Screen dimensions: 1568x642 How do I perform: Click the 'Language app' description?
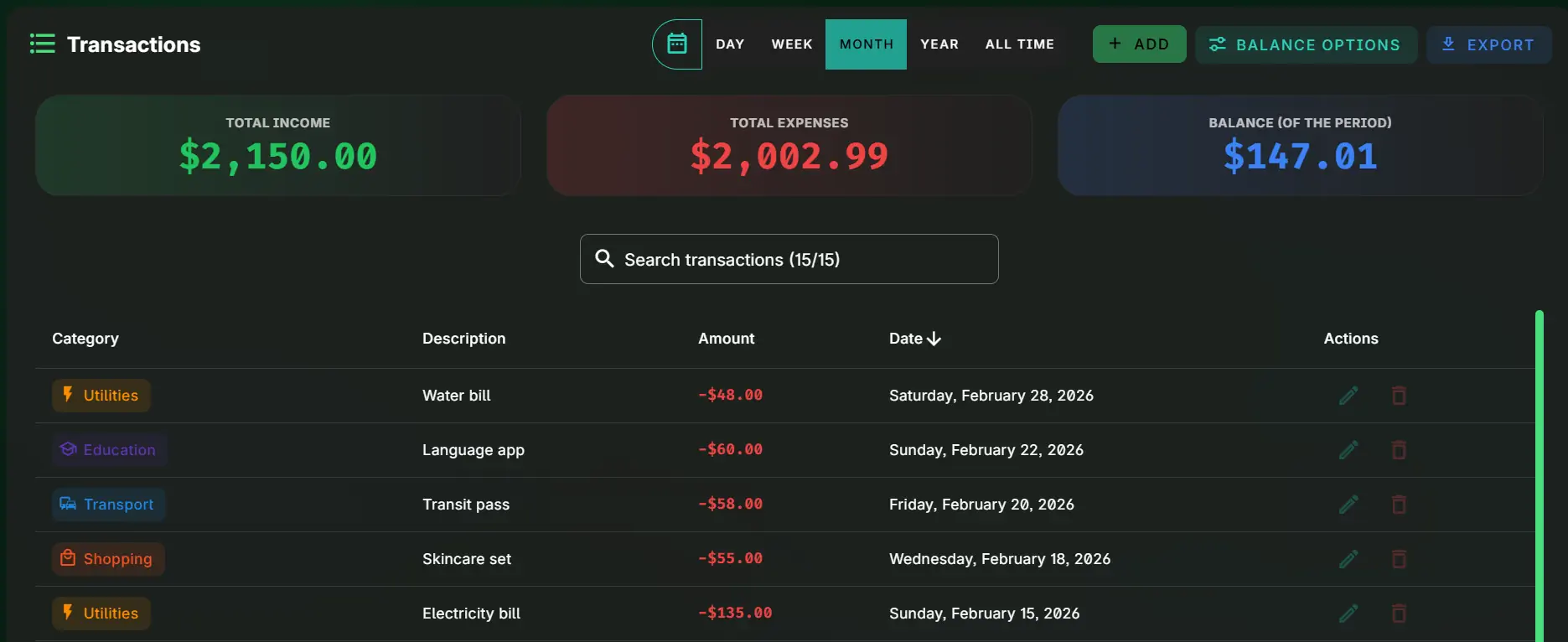click(x=474, y=450)
